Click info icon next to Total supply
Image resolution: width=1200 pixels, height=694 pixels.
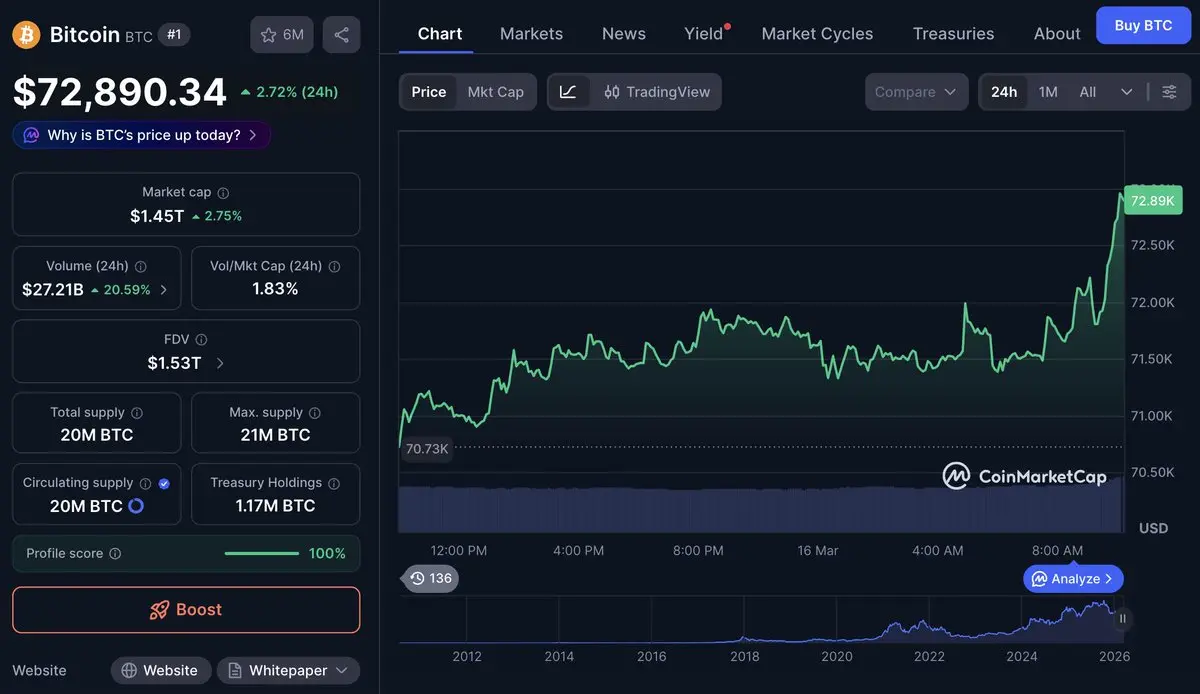pyautogui.click(x=137, y=412)
